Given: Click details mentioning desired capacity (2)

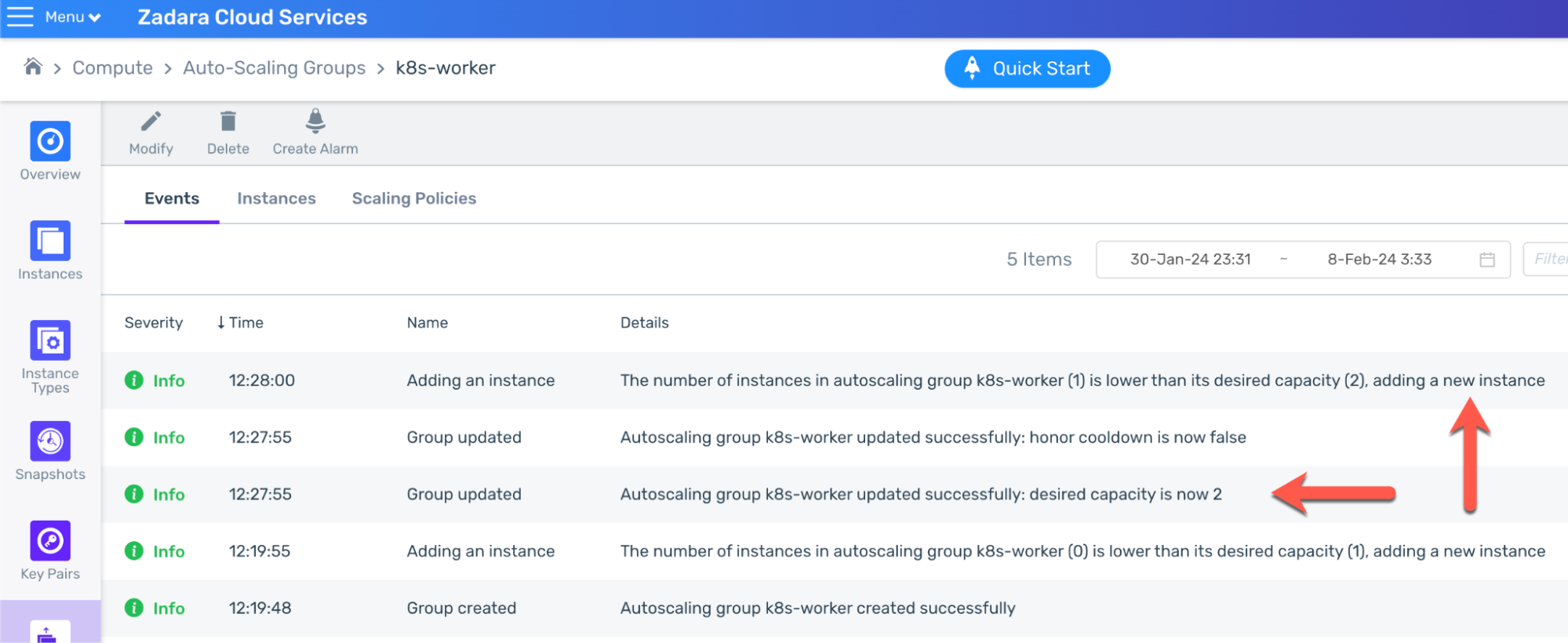Looking at the screenshot, I should click(1082, 380).
